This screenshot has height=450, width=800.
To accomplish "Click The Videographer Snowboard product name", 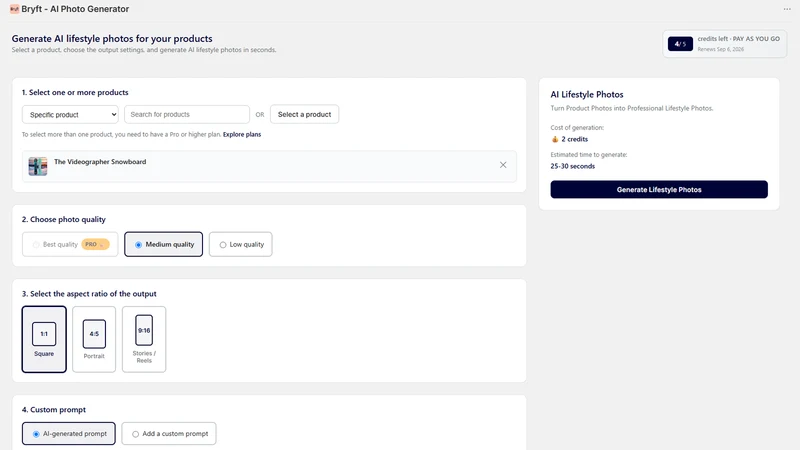I will coord(100,162).
